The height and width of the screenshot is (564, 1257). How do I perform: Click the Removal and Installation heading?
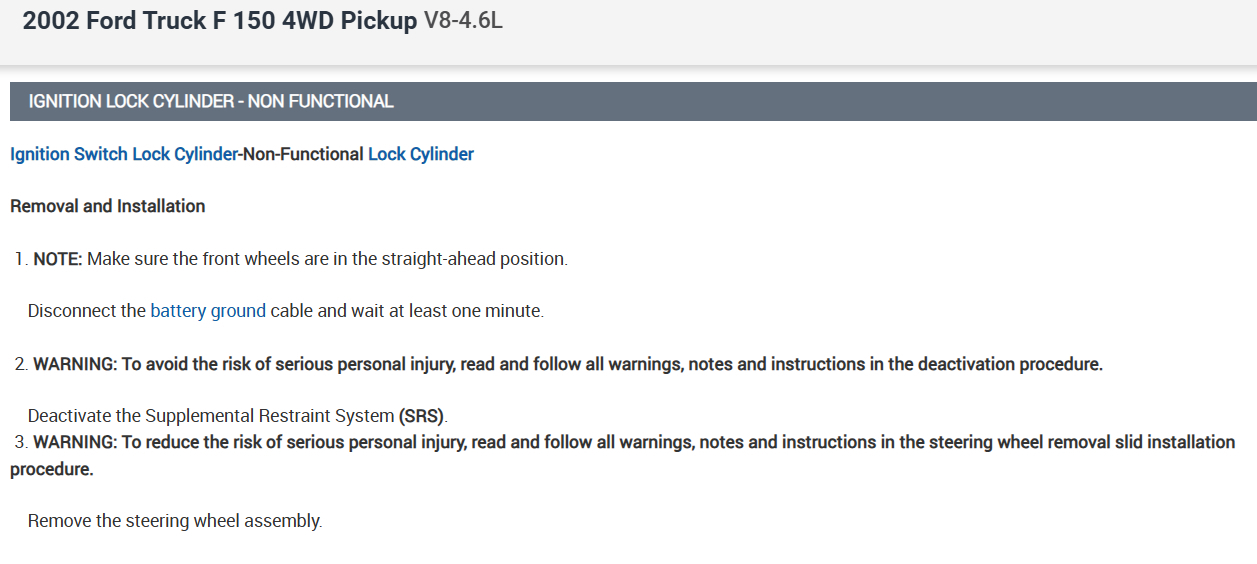click(x=107, y=206)
